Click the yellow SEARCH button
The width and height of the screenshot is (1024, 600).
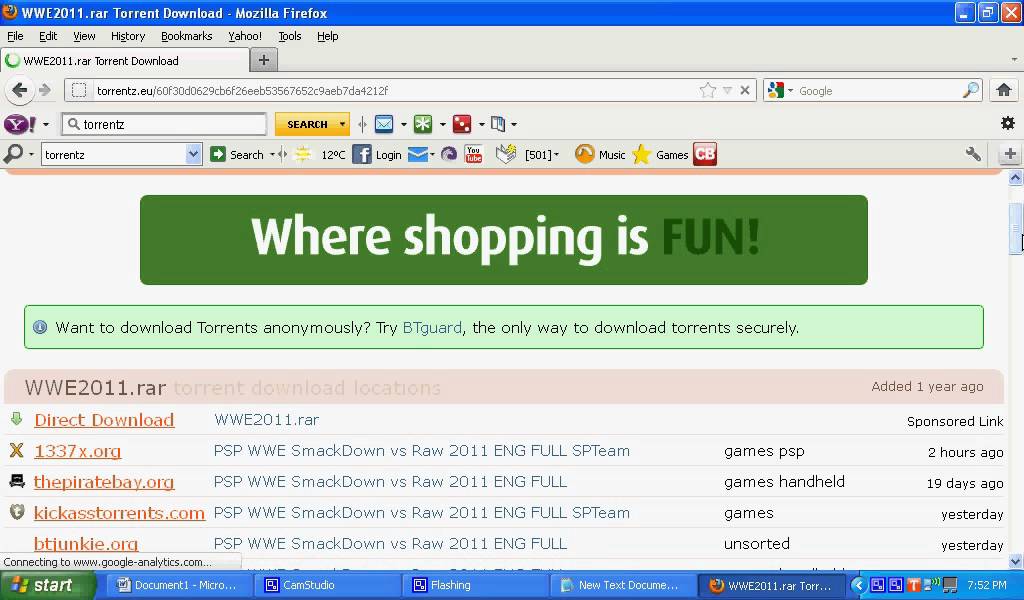[x=307, y=124]
